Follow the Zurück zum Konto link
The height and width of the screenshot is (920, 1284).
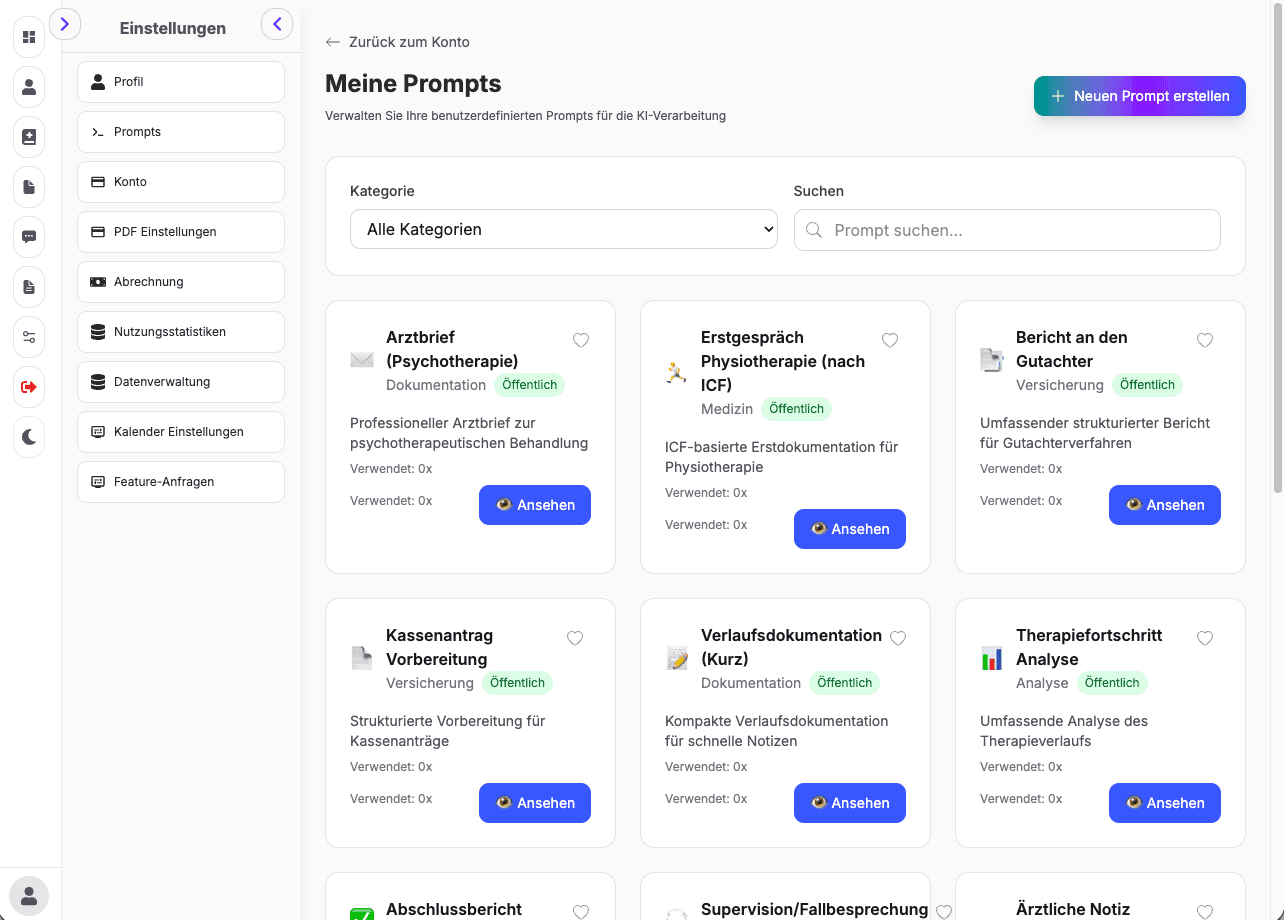pyautogui.click(x=398, y=42)
